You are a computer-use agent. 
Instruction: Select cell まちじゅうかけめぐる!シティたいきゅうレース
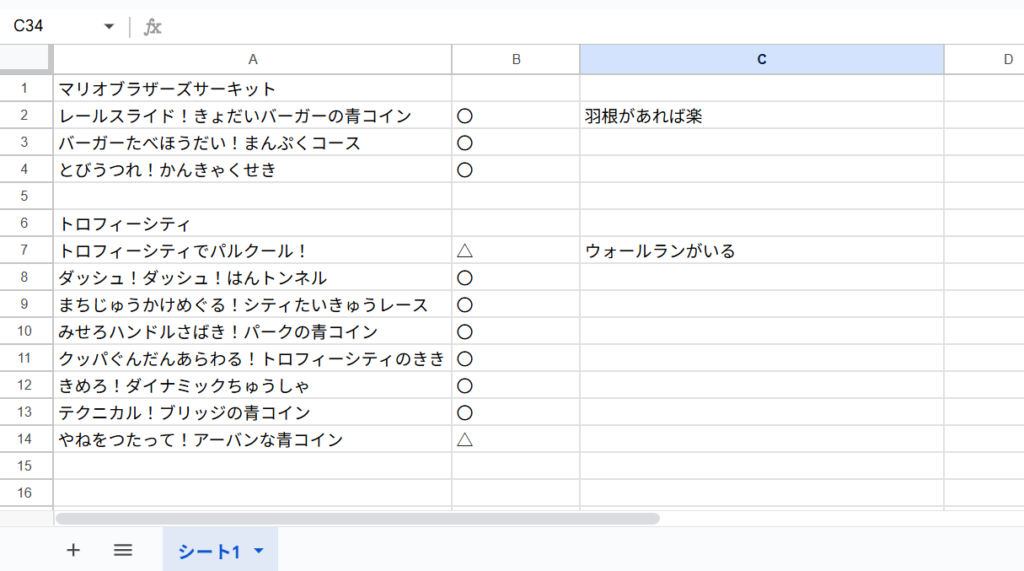click(253, 304)
